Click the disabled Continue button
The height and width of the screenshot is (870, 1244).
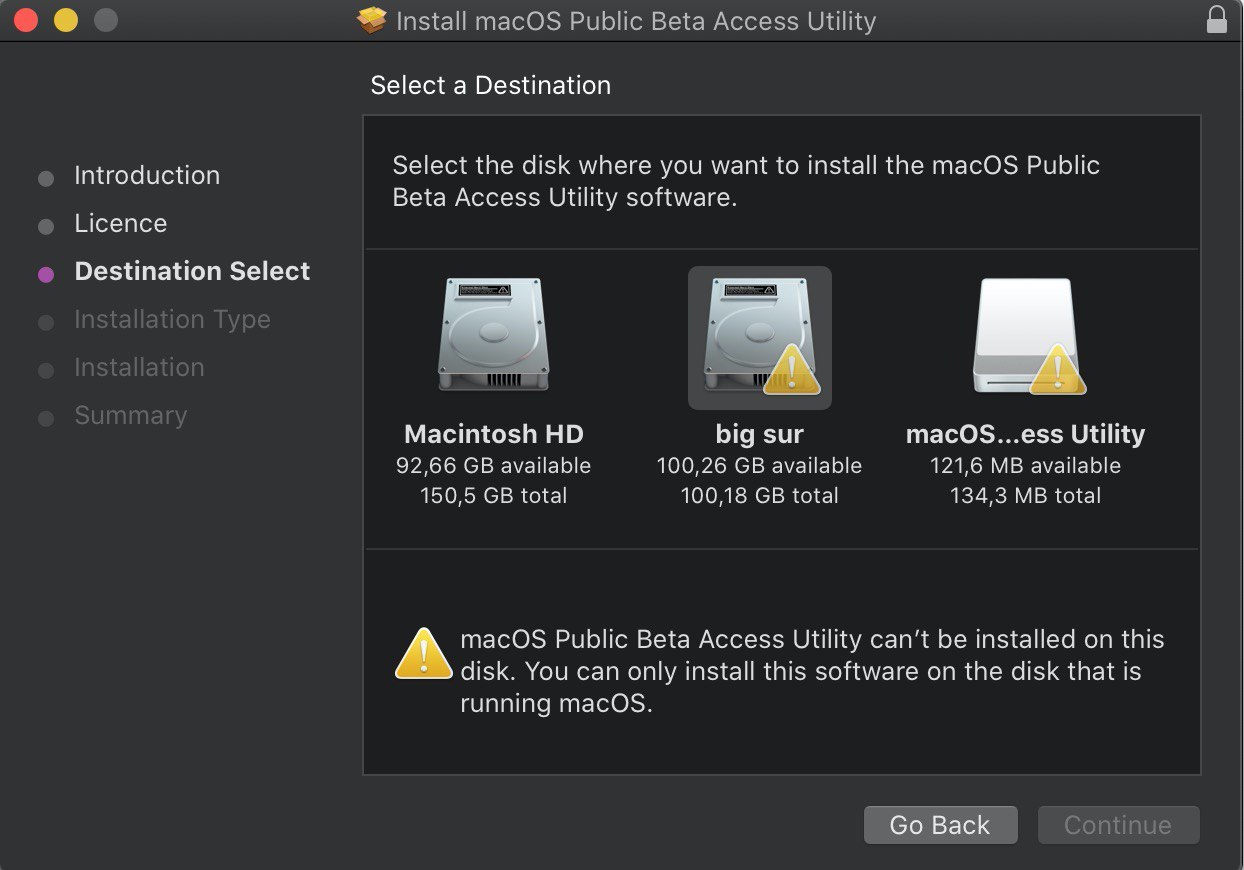pyautogui.click(x=1118, y=825)
